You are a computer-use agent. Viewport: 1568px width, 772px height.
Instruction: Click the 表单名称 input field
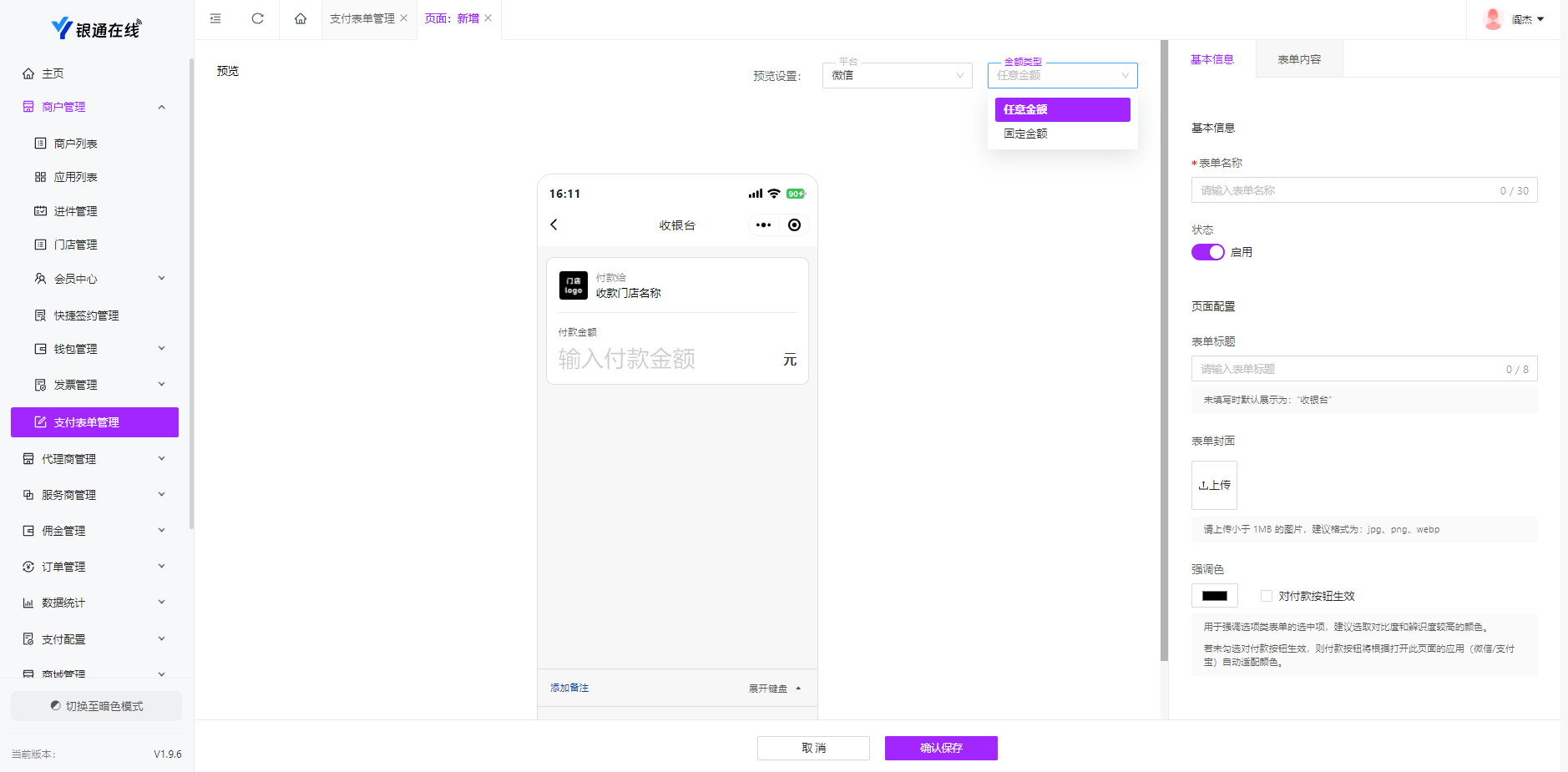1346,190
